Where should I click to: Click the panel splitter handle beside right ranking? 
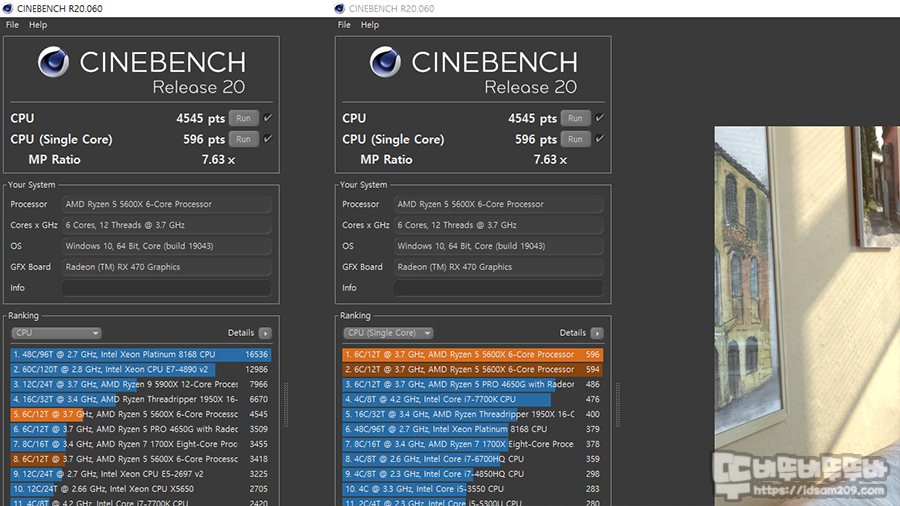pos(618,405)
